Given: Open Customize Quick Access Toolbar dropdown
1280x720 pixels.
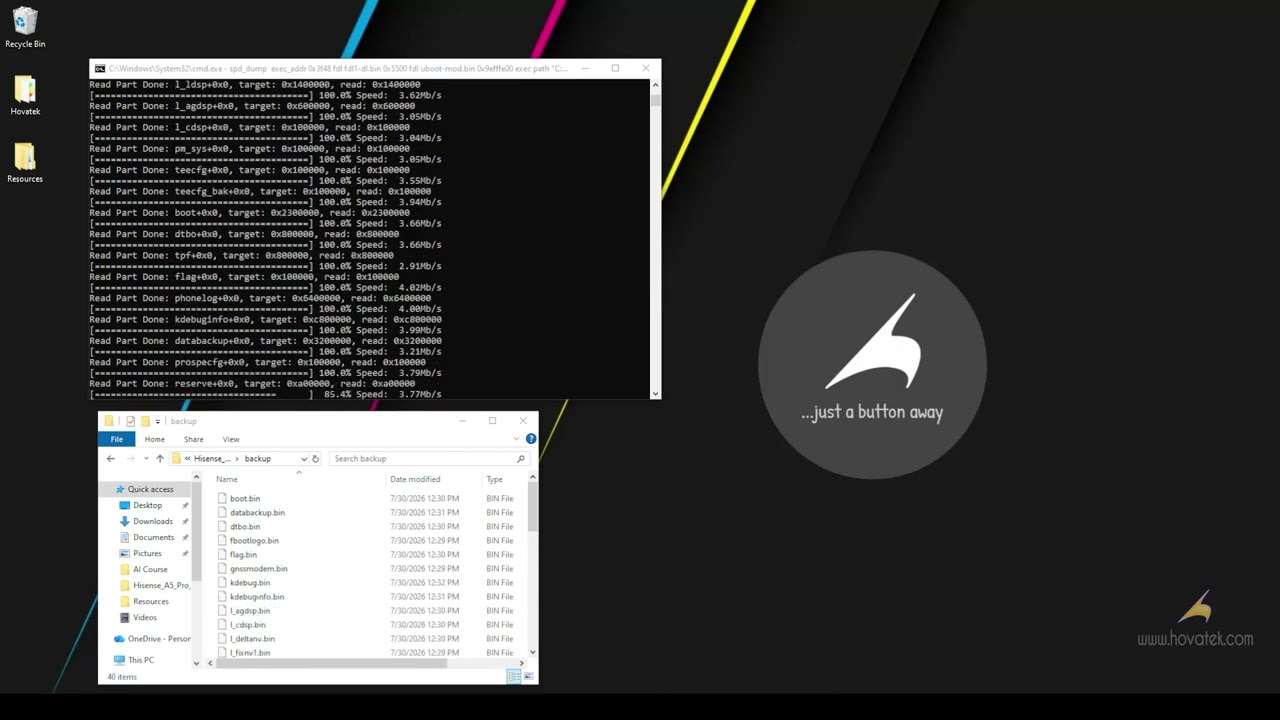Looking at the screenshot, I should click(158, 422).
